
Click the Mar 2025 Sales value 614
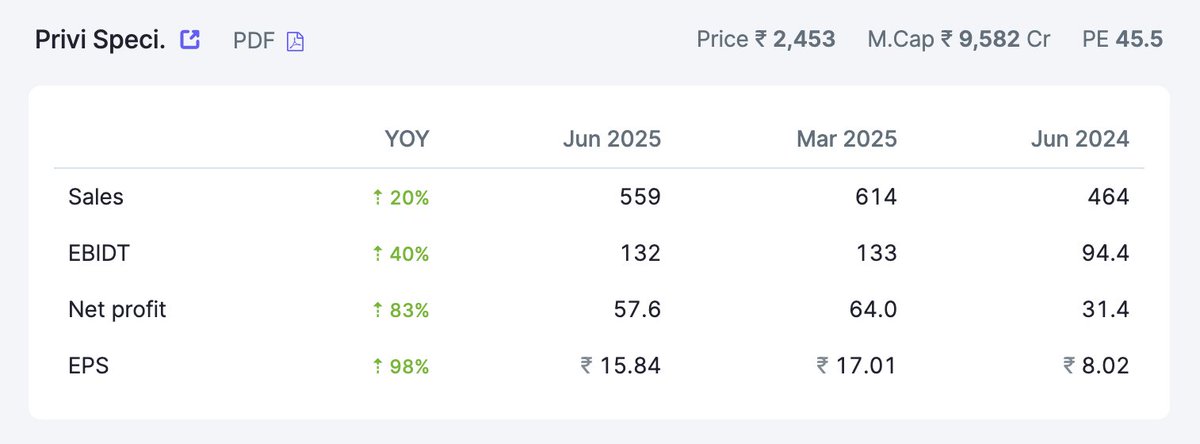click(x=877, y=197)
